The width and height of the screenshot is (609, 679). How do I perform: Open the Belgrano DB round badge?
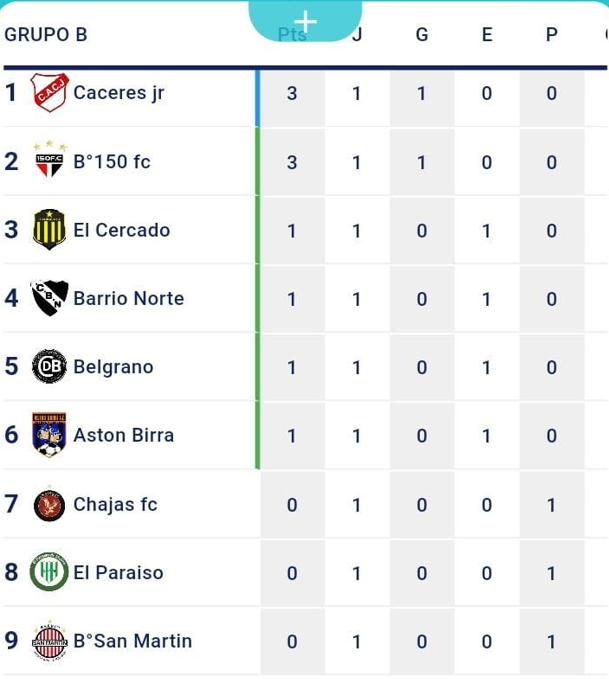49,366
